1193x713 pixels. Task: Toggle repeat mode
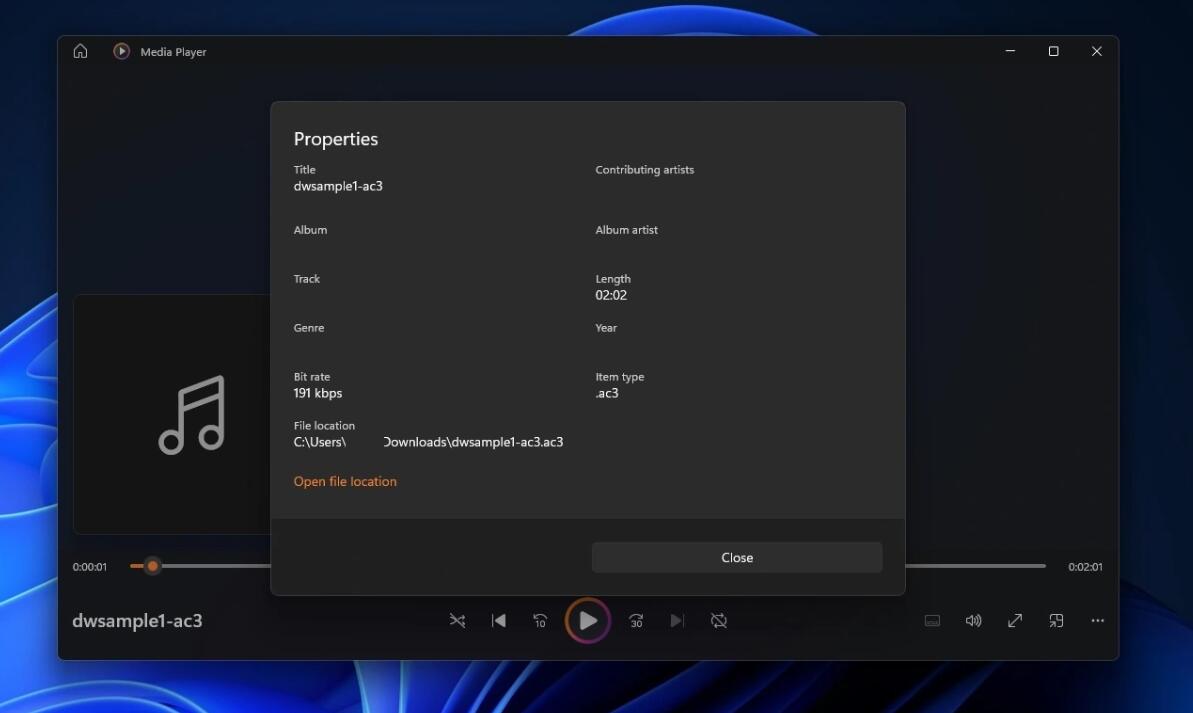pos(718,621)
